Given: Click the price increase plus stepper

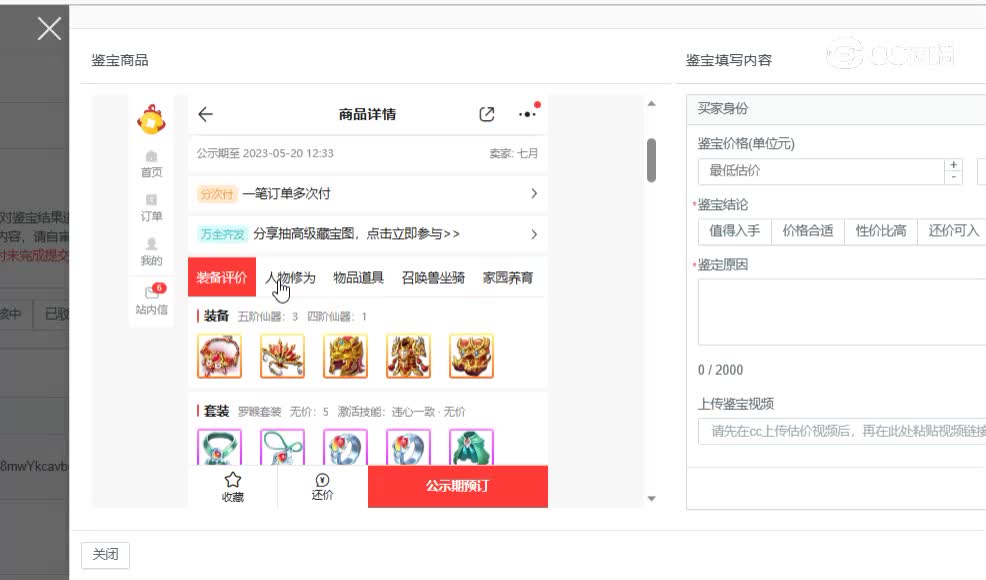Looking at the screenshot, I should pos(953,165).
